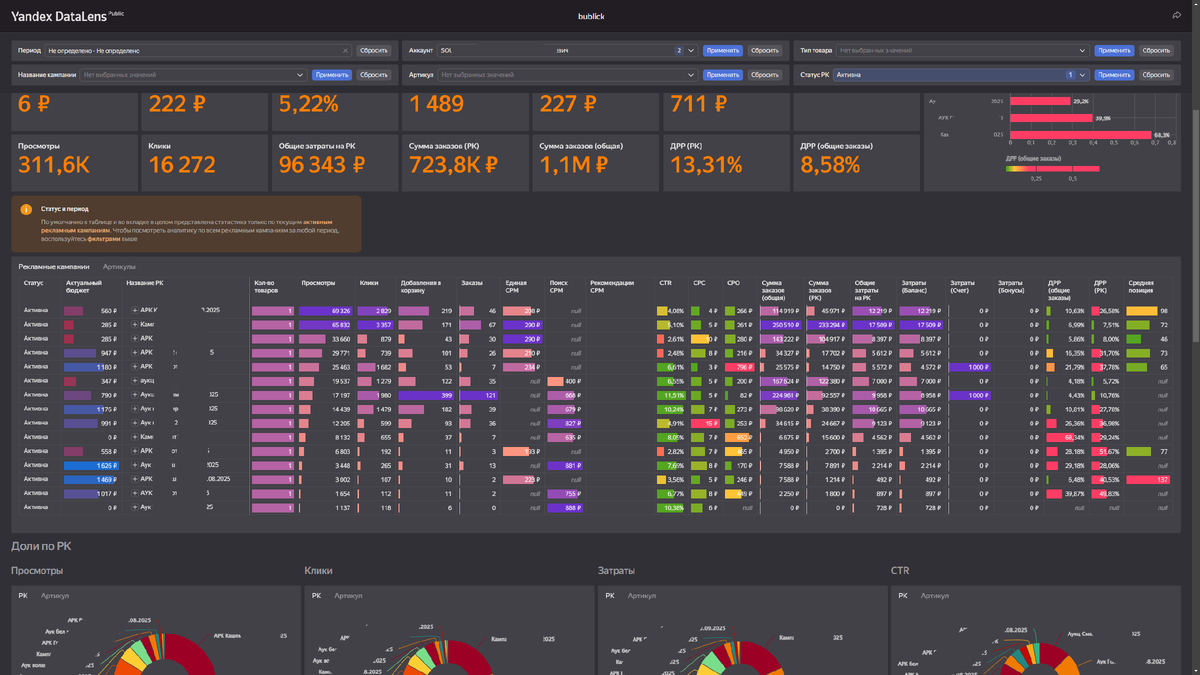1200x675 pixels.
Task: Apply the Статус РК filter
Action: (x=1114, y=75)
